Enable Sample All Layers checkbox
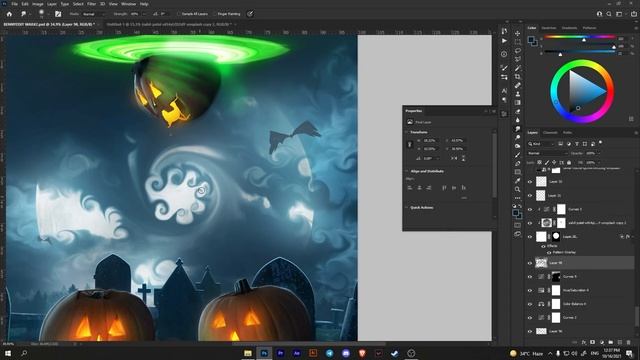This screenshot has height=360, width=640. tap(179, 14)
